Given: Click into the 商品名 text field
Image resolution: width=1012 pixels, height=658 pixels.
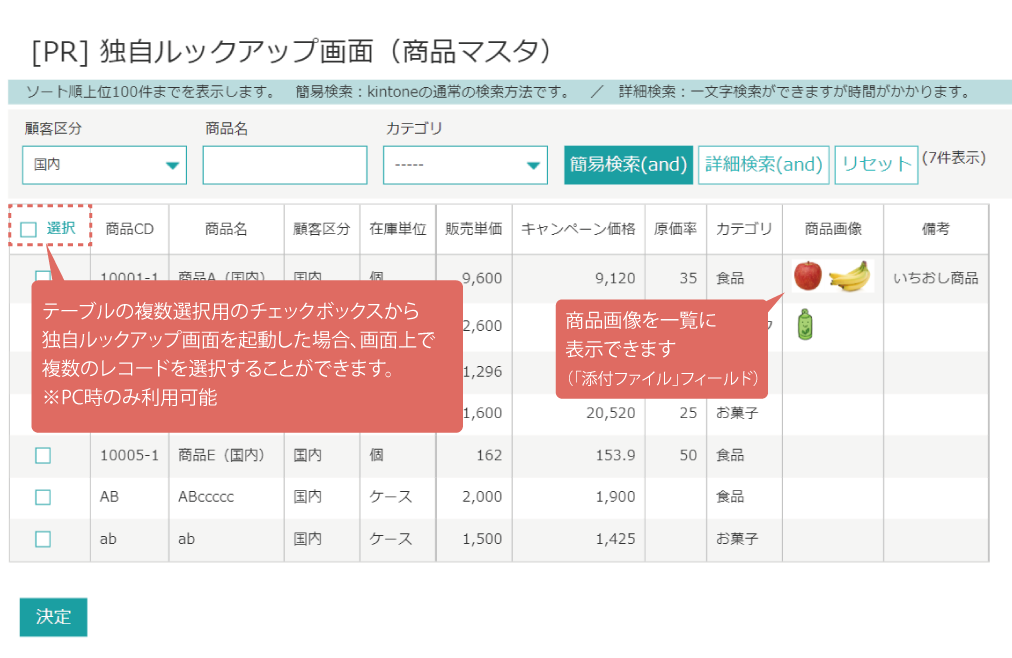Looking at the screenshot, I should tap(285, 165).
